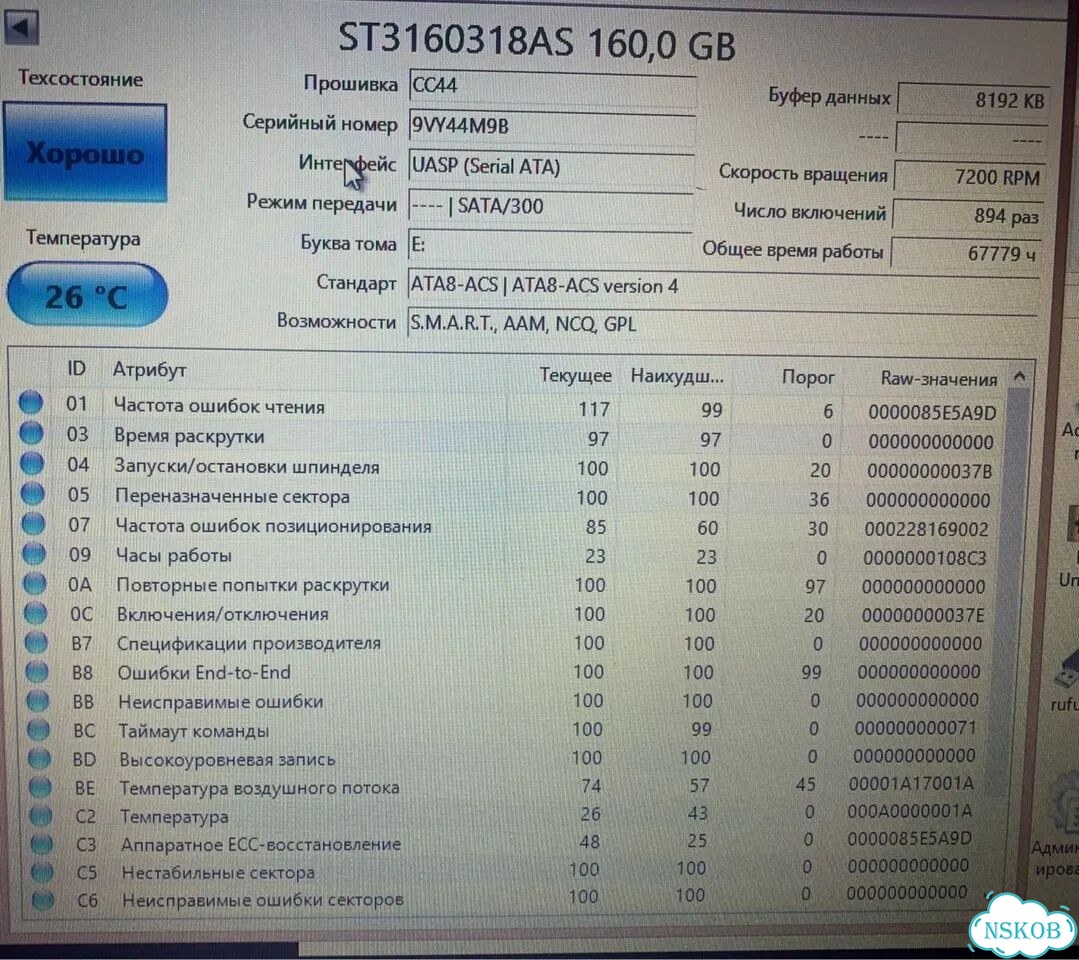1079x960 pixels.
Task: Click the previous disk arrow button
Action: 21,28
